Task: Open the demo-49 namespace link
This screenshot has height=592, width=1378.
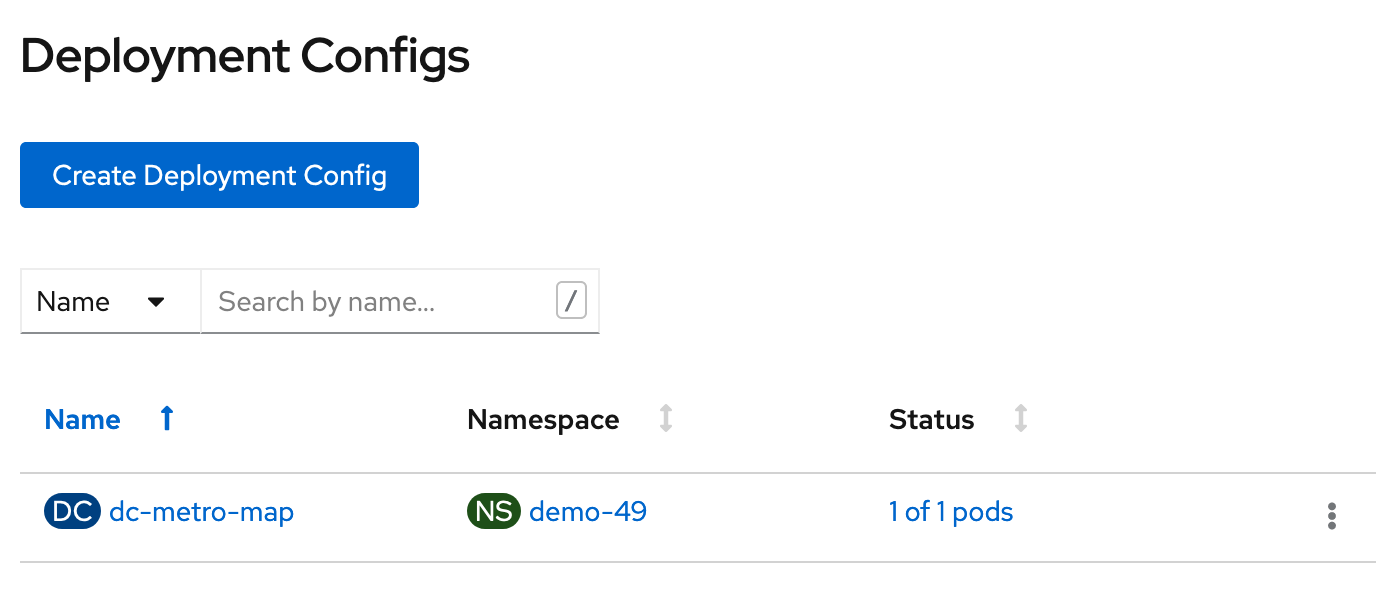Action: pyautogui.click(x=588, y=512)
